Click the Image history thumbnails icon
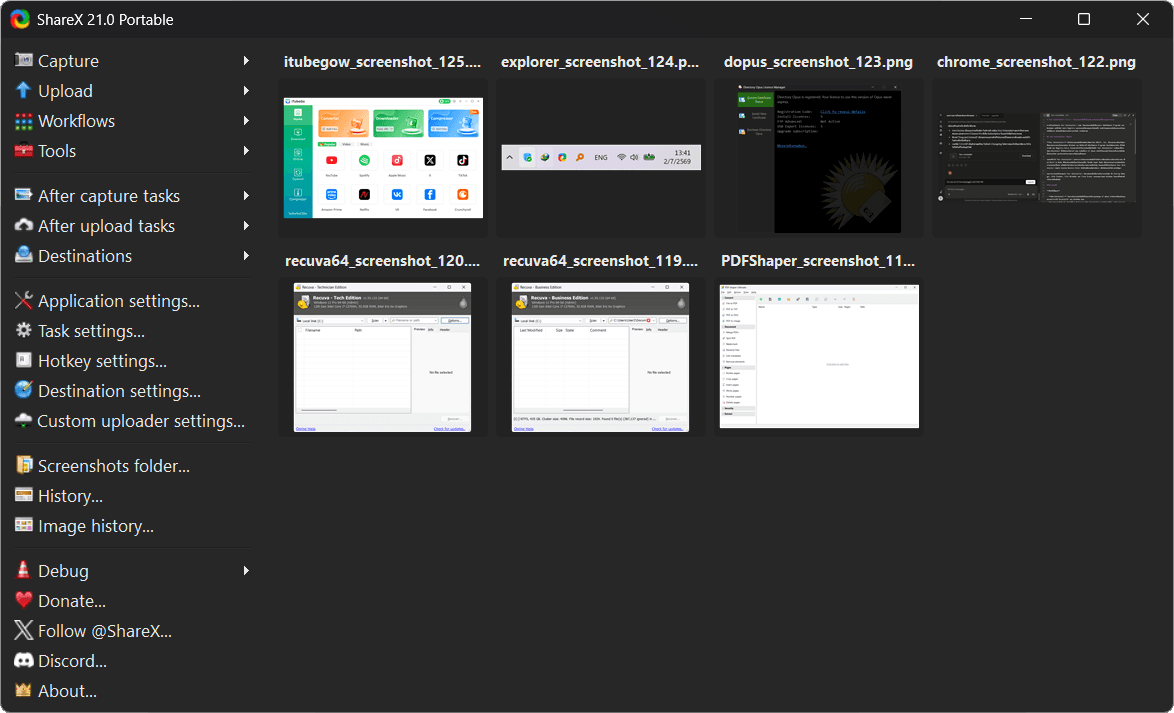The image size is (1174, 713). coord(24,525)
